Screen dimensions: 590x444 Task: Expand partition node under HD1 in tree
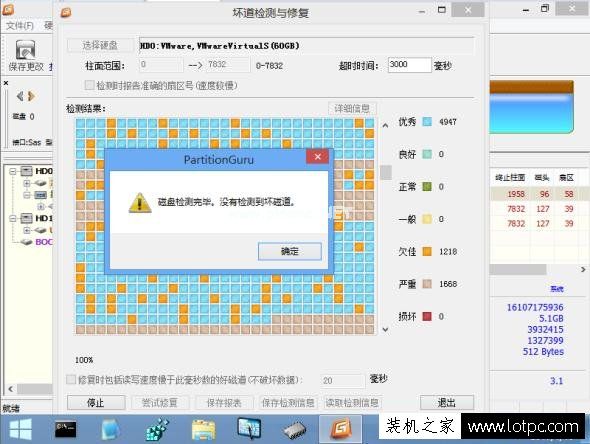click(x=27, y=230)
